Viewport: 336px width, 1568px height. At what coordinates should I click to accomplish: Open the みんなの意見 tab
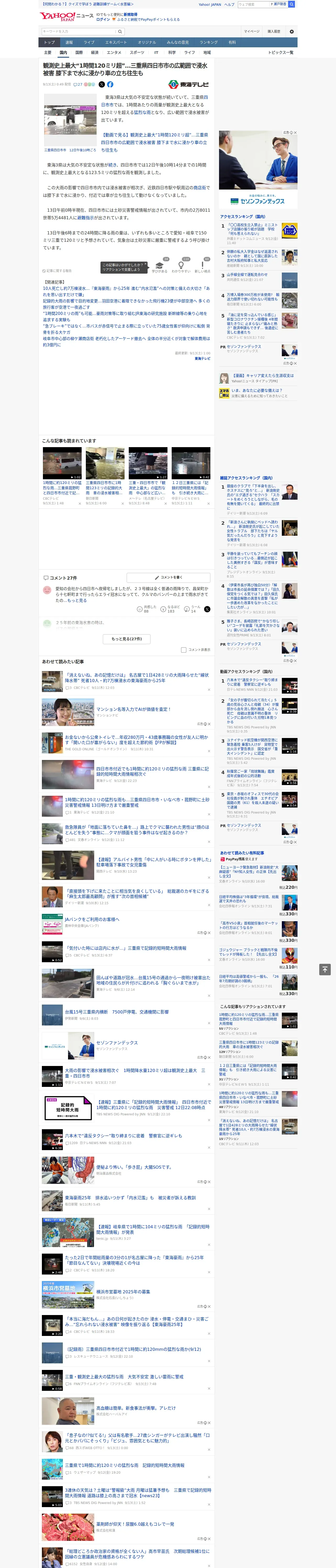tap(178, 42)
